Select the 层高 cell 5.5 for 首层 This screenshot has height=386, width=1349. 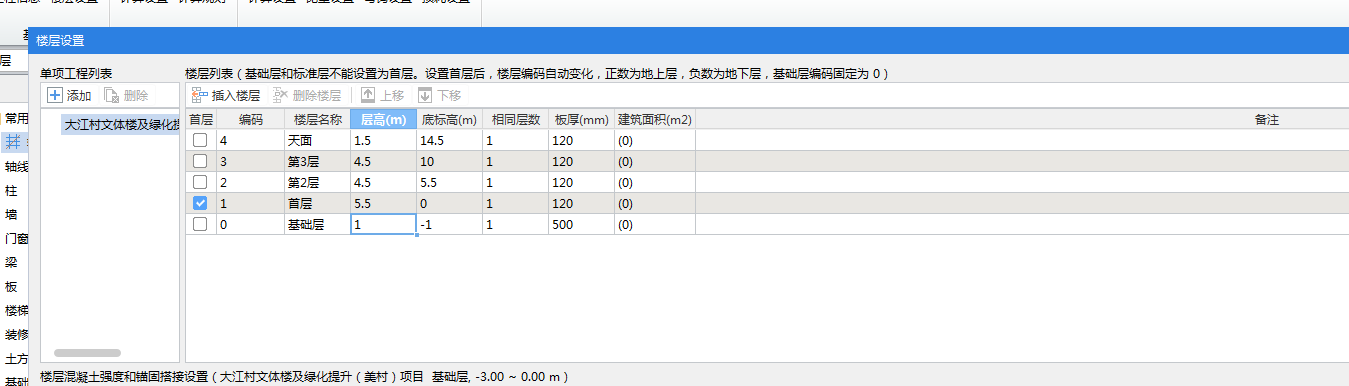(383, 203)
